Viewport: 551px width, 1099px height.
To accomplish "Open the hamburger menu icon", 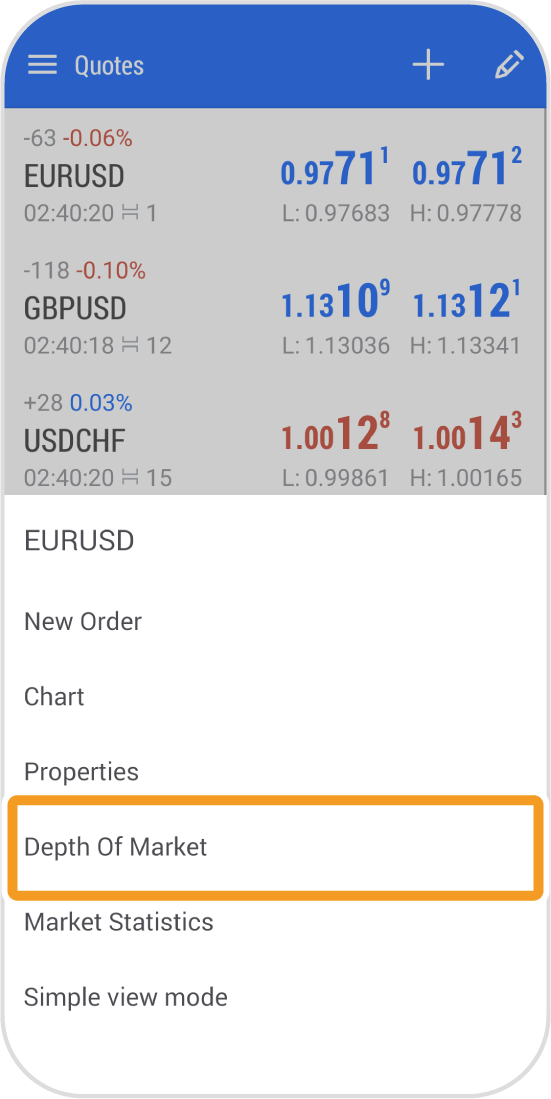I will [42, 65].
